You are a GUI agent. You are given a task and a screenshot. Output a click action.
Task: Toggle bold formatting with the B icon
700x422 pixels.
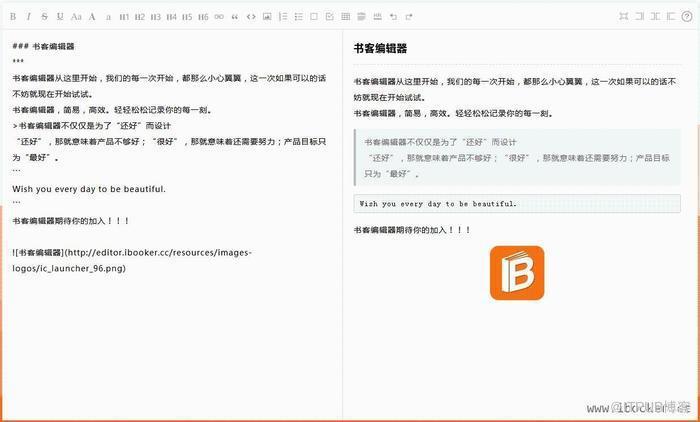click(13, 17)
